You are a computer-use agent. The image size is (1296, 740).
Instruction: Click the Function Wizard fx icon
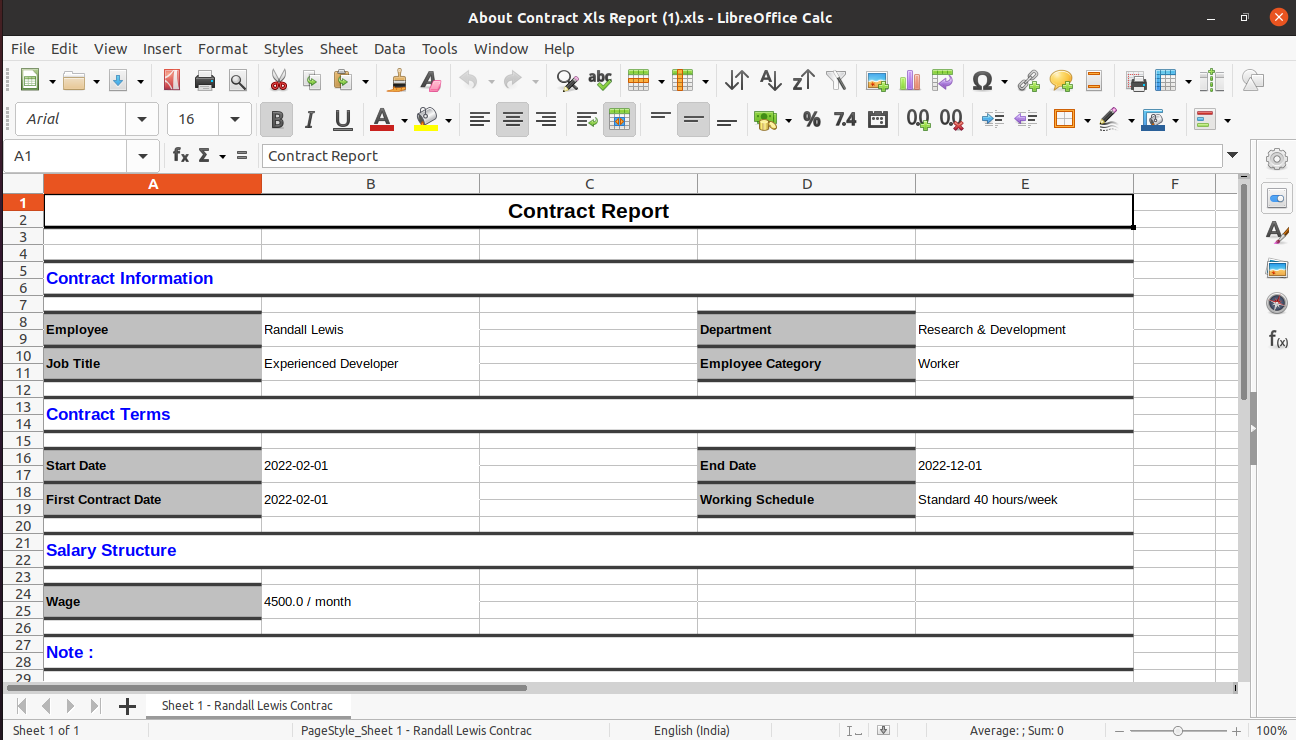point(181,155)
